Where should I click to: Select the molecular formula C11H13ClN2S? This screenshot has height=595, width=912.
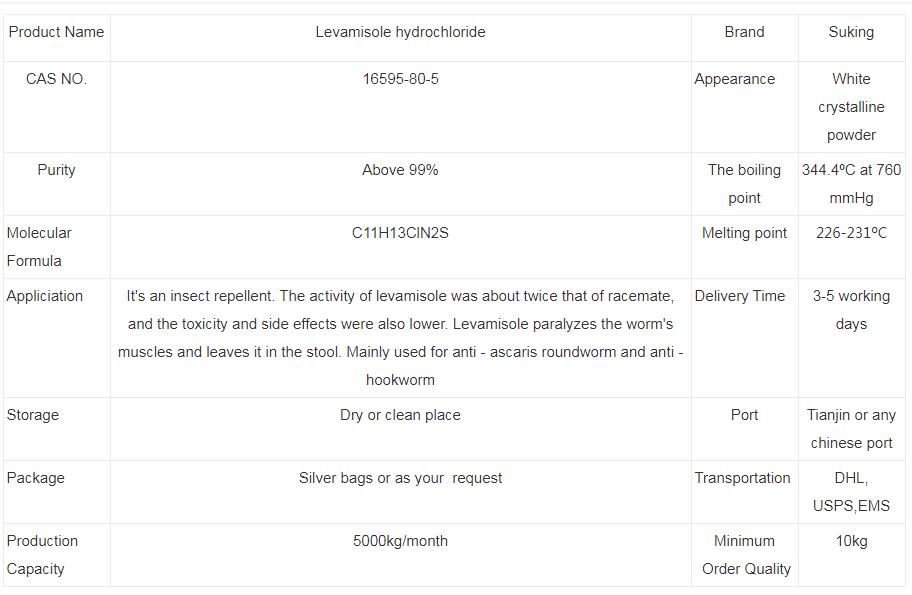click(400, 233)
